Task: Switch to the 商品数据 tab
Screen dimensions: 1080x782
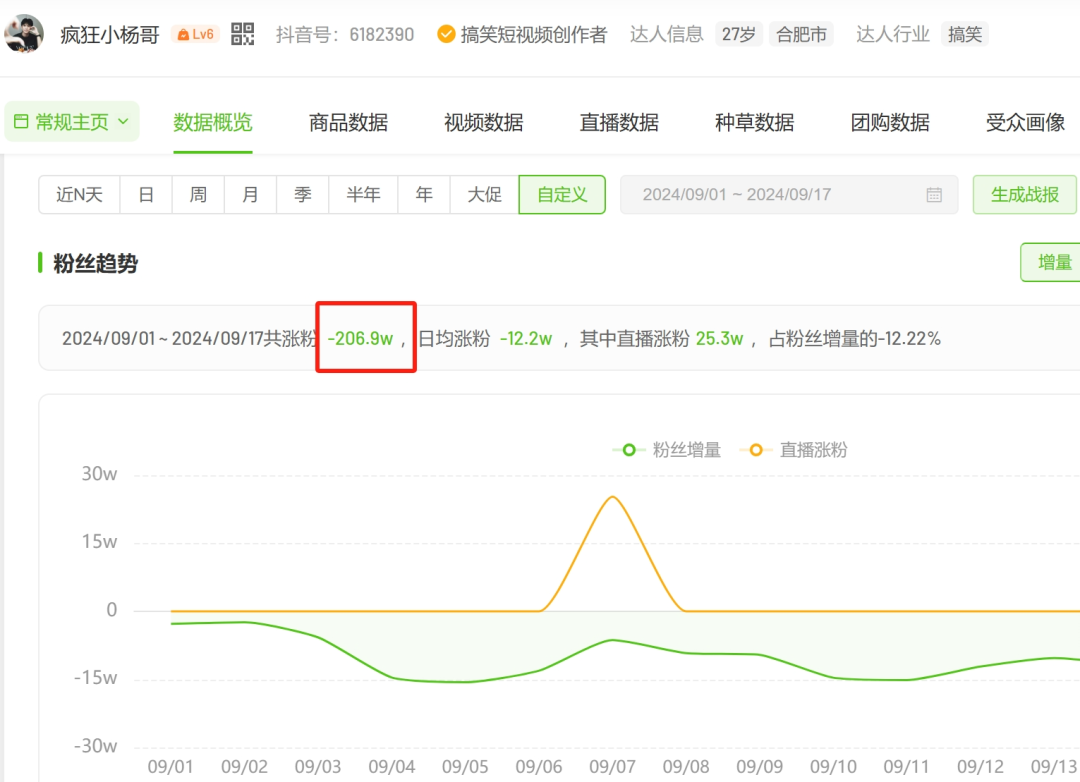Action: pyautogui.click(x=348, y=123)
